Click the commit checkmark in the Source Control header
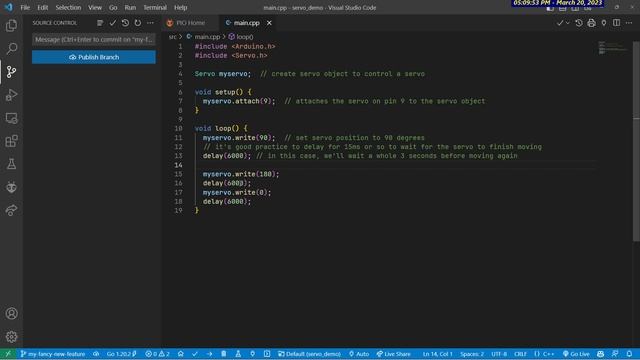The height and width of the screenshot is (360, 640). [x=113, y=23]
